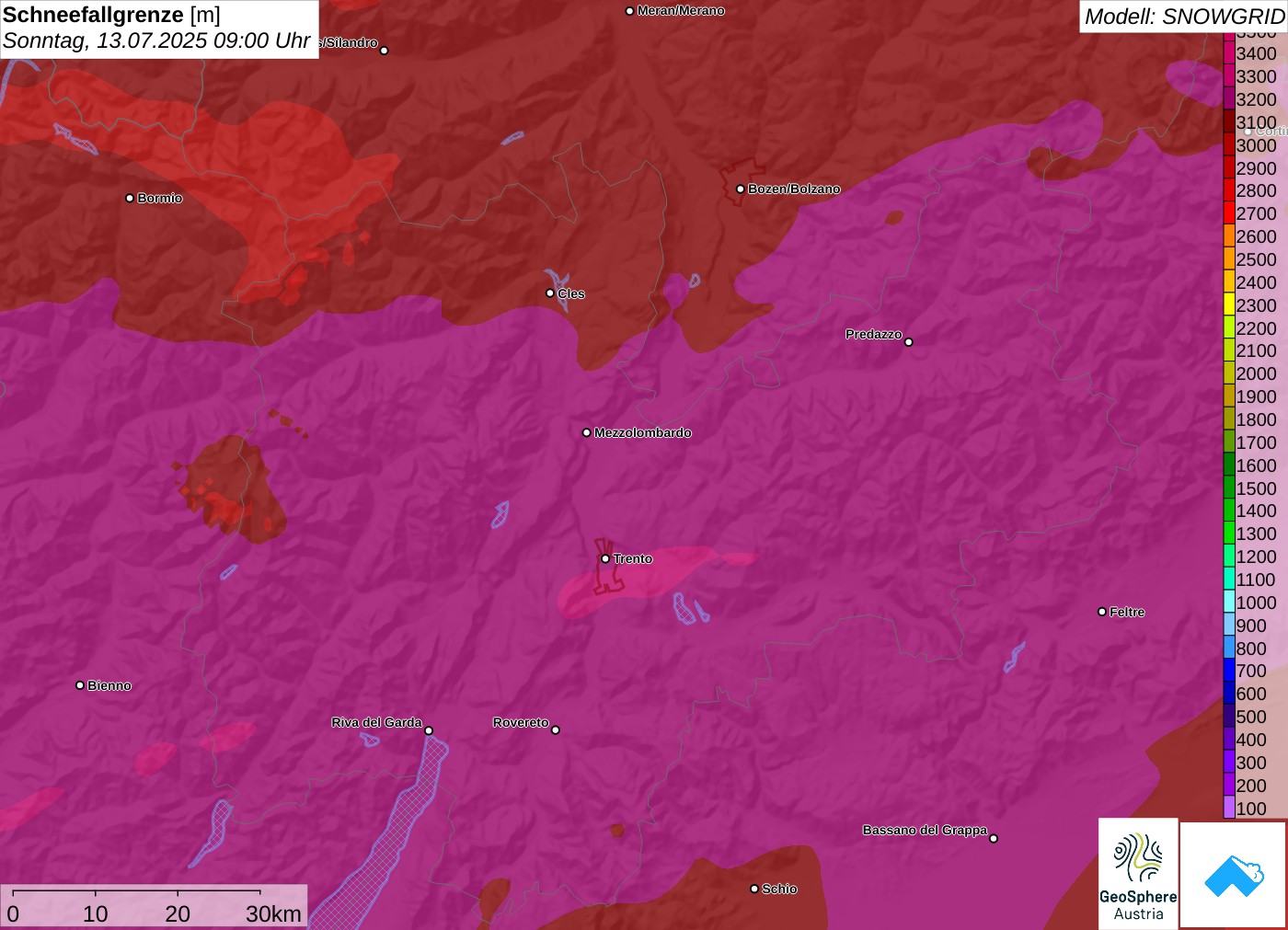This screenshot has height=930, width=1288.
Task: Click the GeoSphere Austria logo
Action: pos(1138,873)
